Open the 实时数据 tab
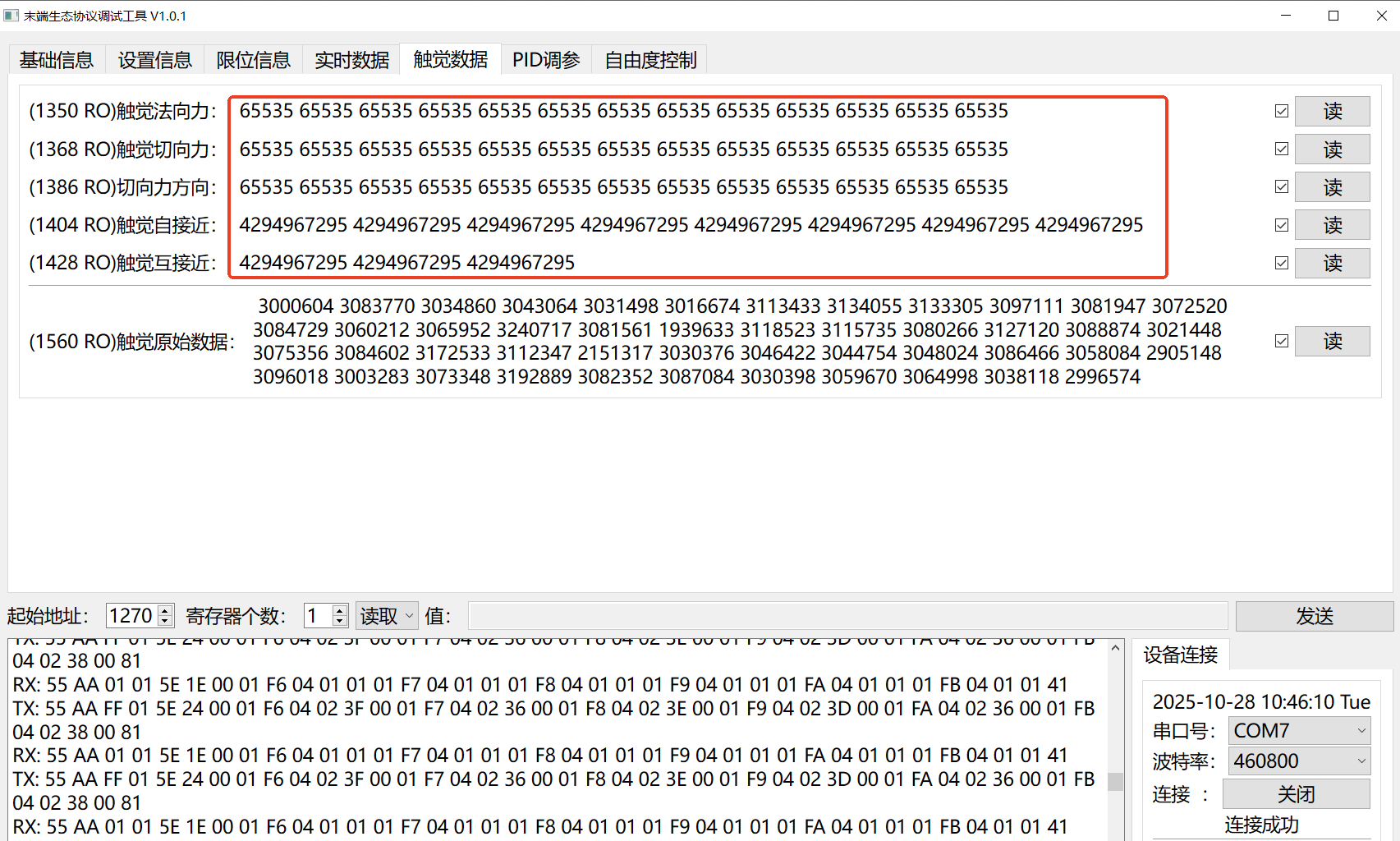 point(351,60)
